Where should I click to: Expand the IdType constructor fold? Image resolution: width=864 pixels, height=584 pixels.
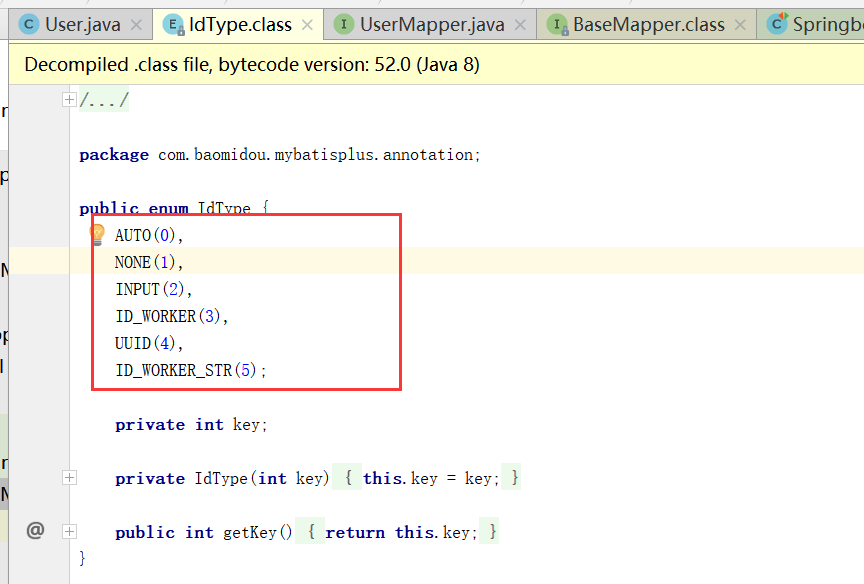(x=69, y=478)
